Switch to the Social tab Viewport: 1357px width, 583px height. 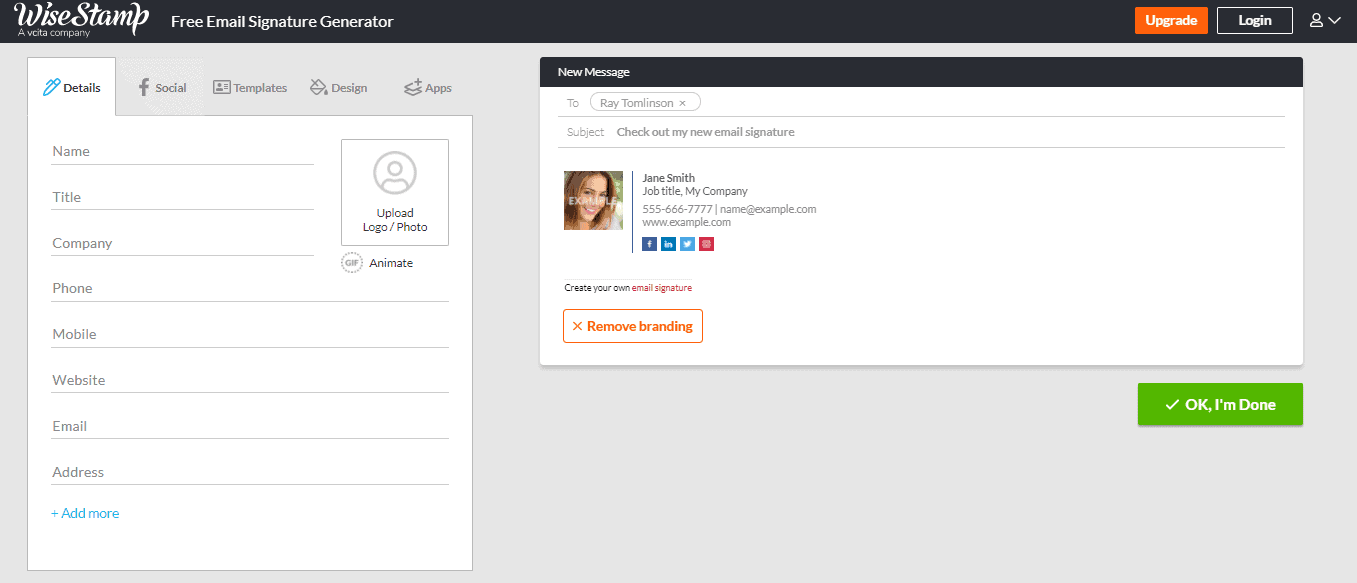[x=161, y=88]
